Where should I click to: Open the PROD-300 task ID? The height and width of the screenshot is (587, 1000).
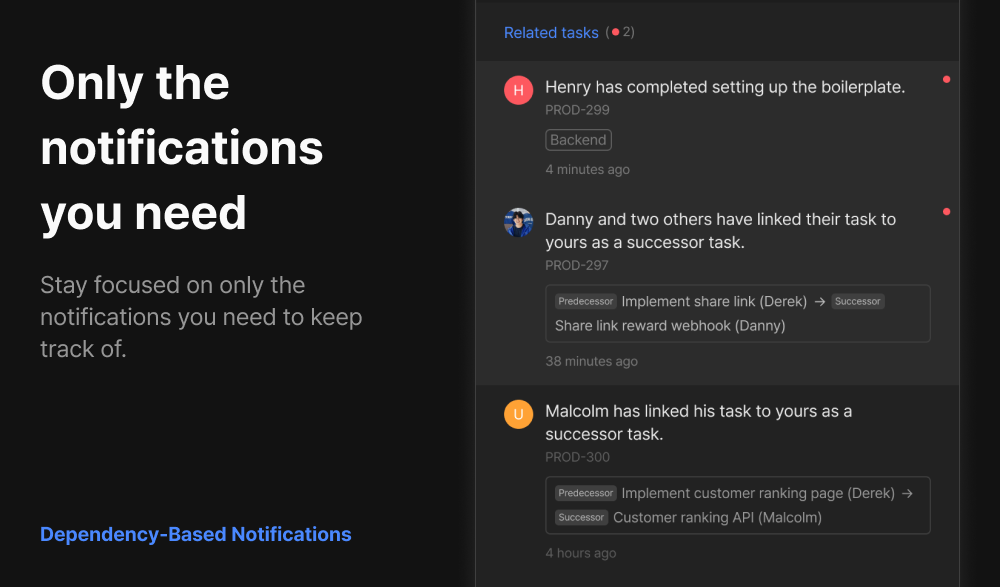(577, 458)
